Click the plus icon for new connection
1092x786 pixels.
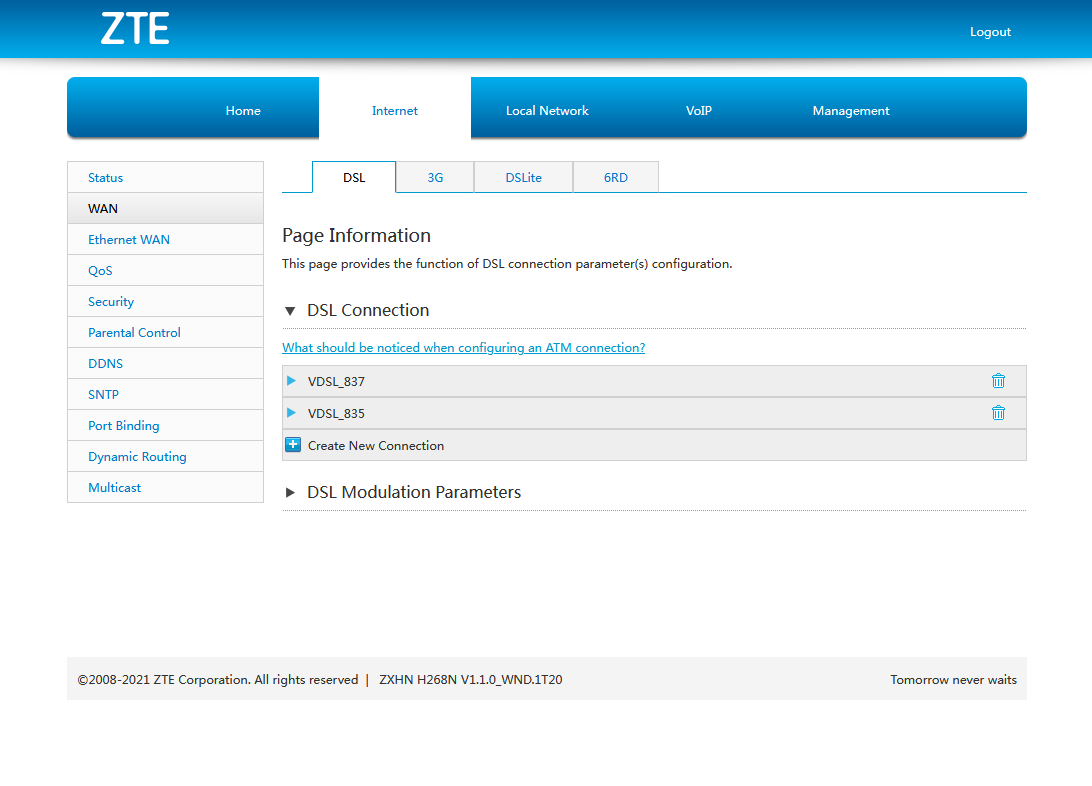[x=293, y=445]
